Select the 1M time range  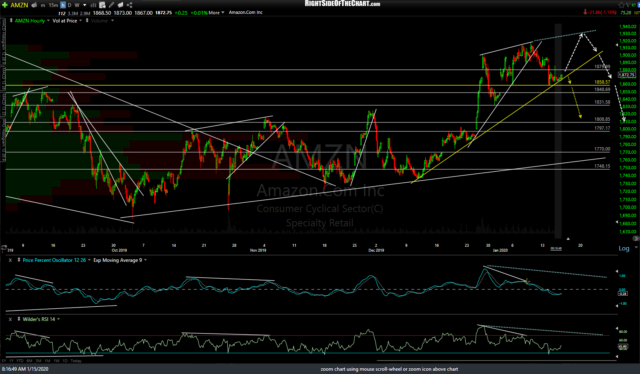pyautogui.click(x=47, y=361)
